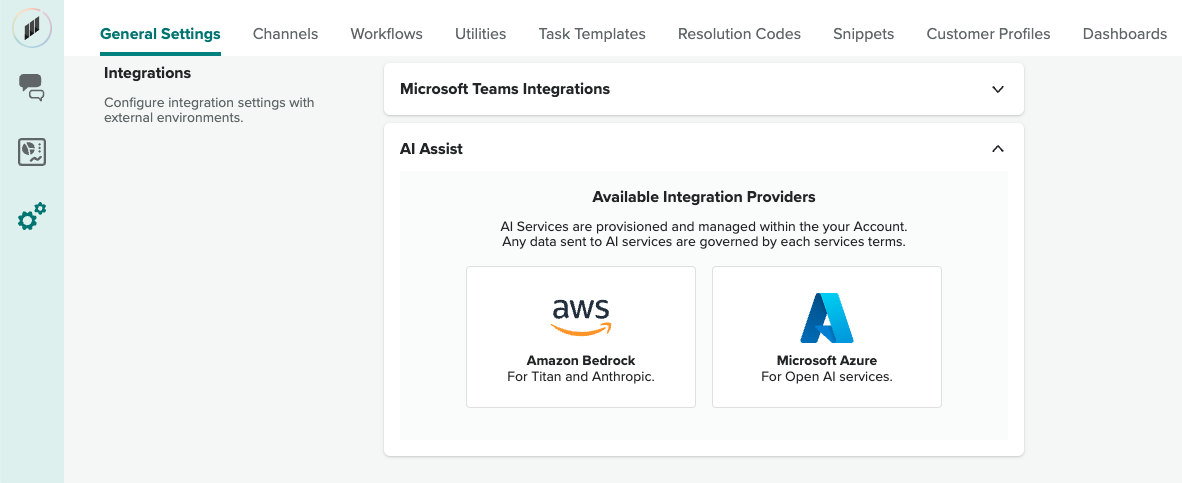
Task: Expand Microsoft Teams Integrations chevron
Action: [997, 89]
